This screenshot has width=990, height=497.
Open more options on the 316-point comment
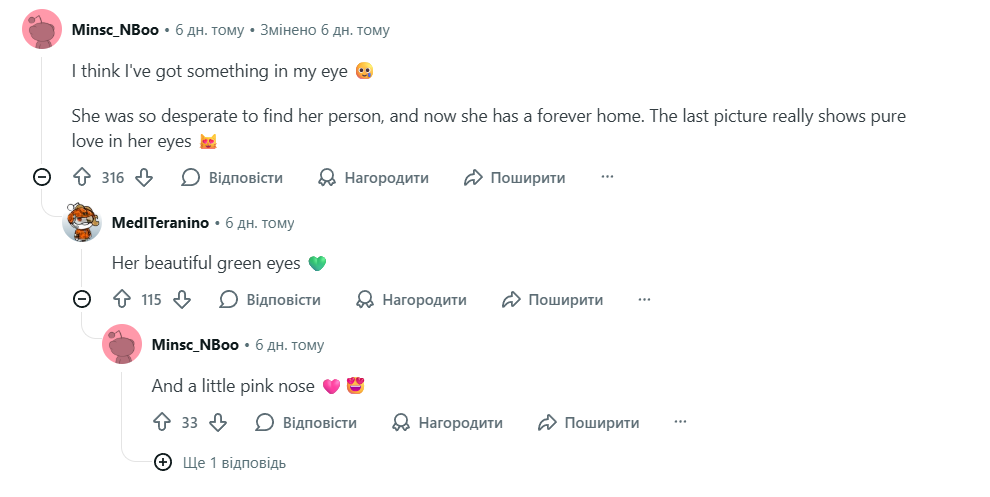click(607, 177)
